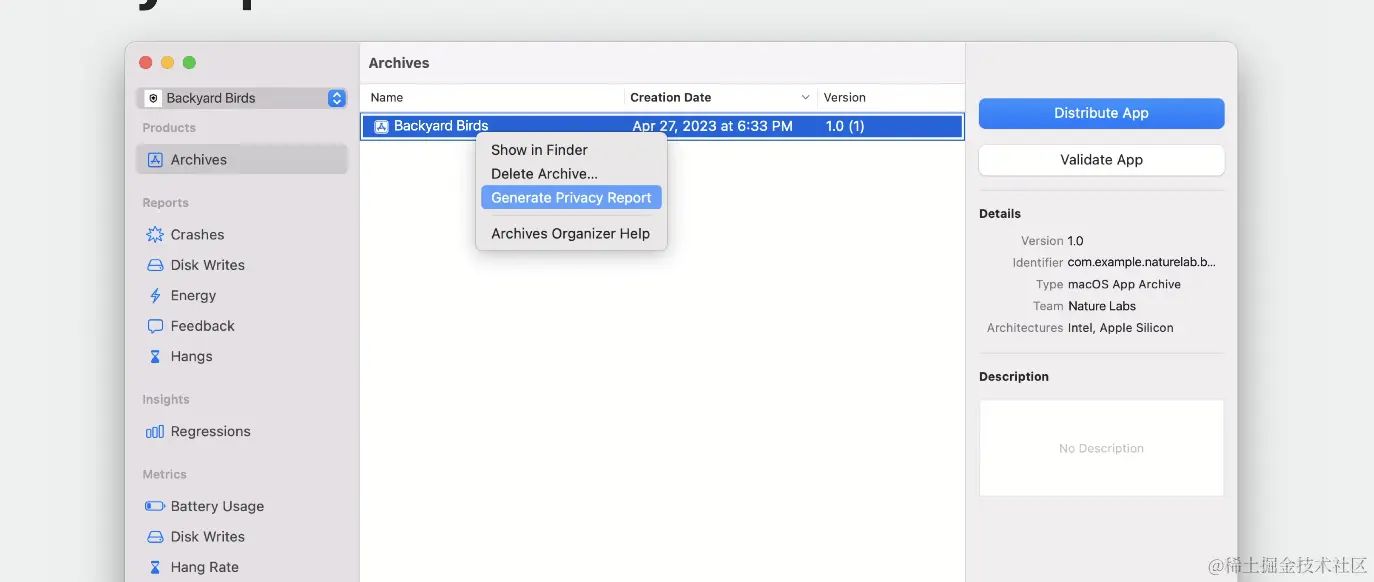Click the Hangs hourglass icon
1374x582 pixels.
coord(155,357)
